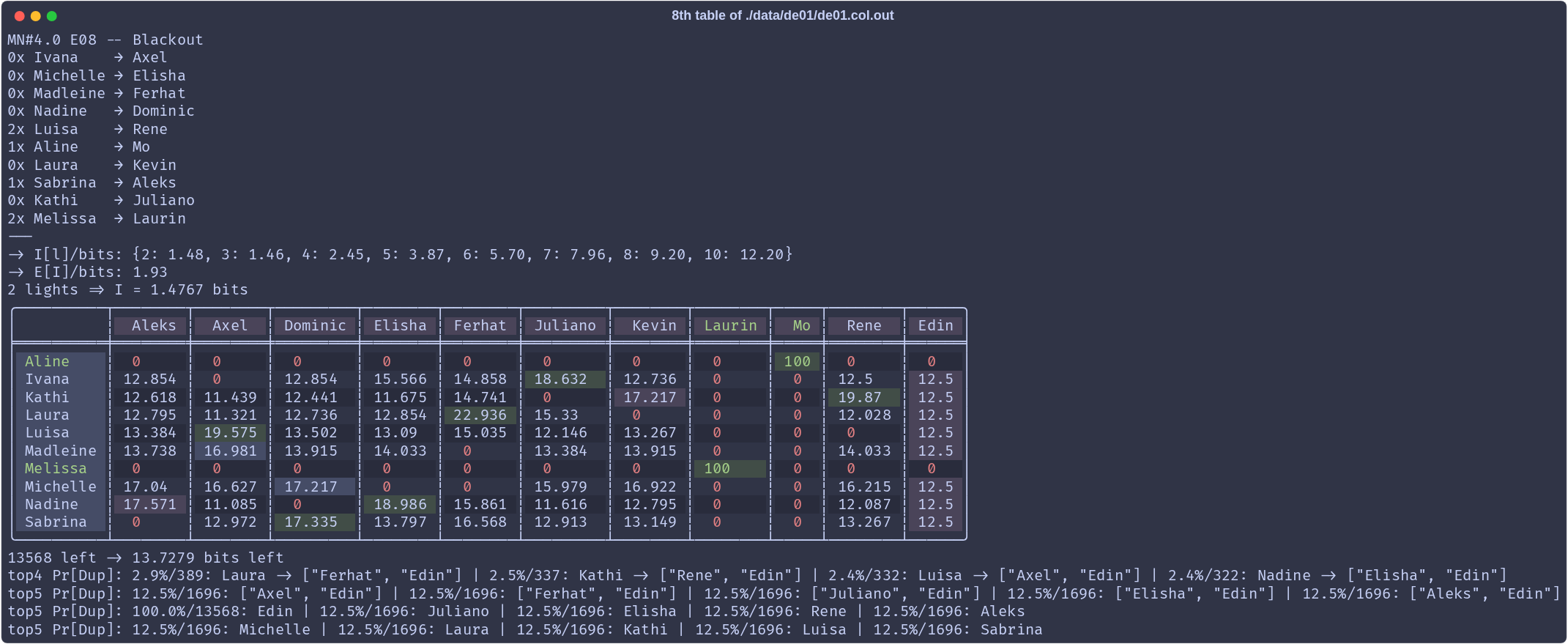Click the '17.571' Aleks cell for Nadine
Screen dimensions: 1568x644
(149, 504)
